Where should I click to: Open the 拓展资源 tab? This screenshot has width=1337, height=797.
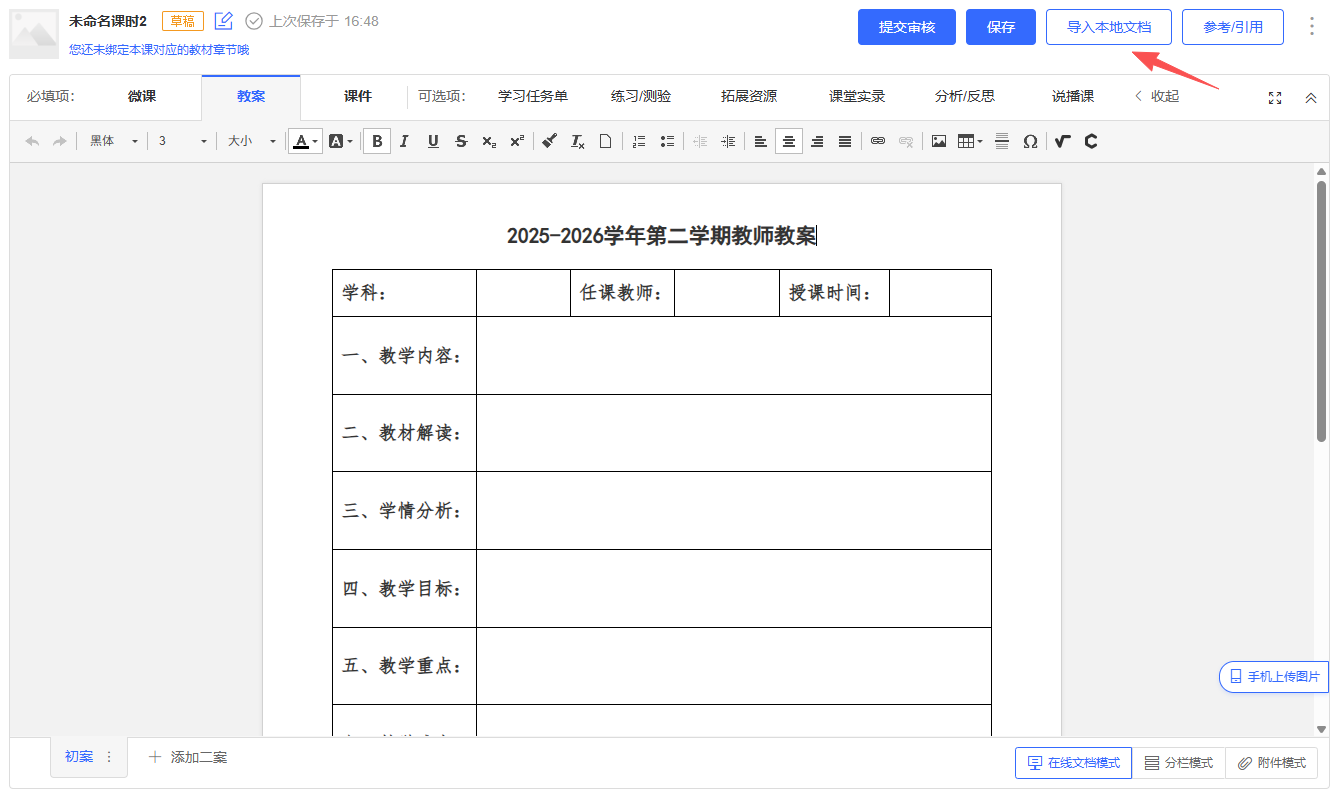tap(749, 97)
